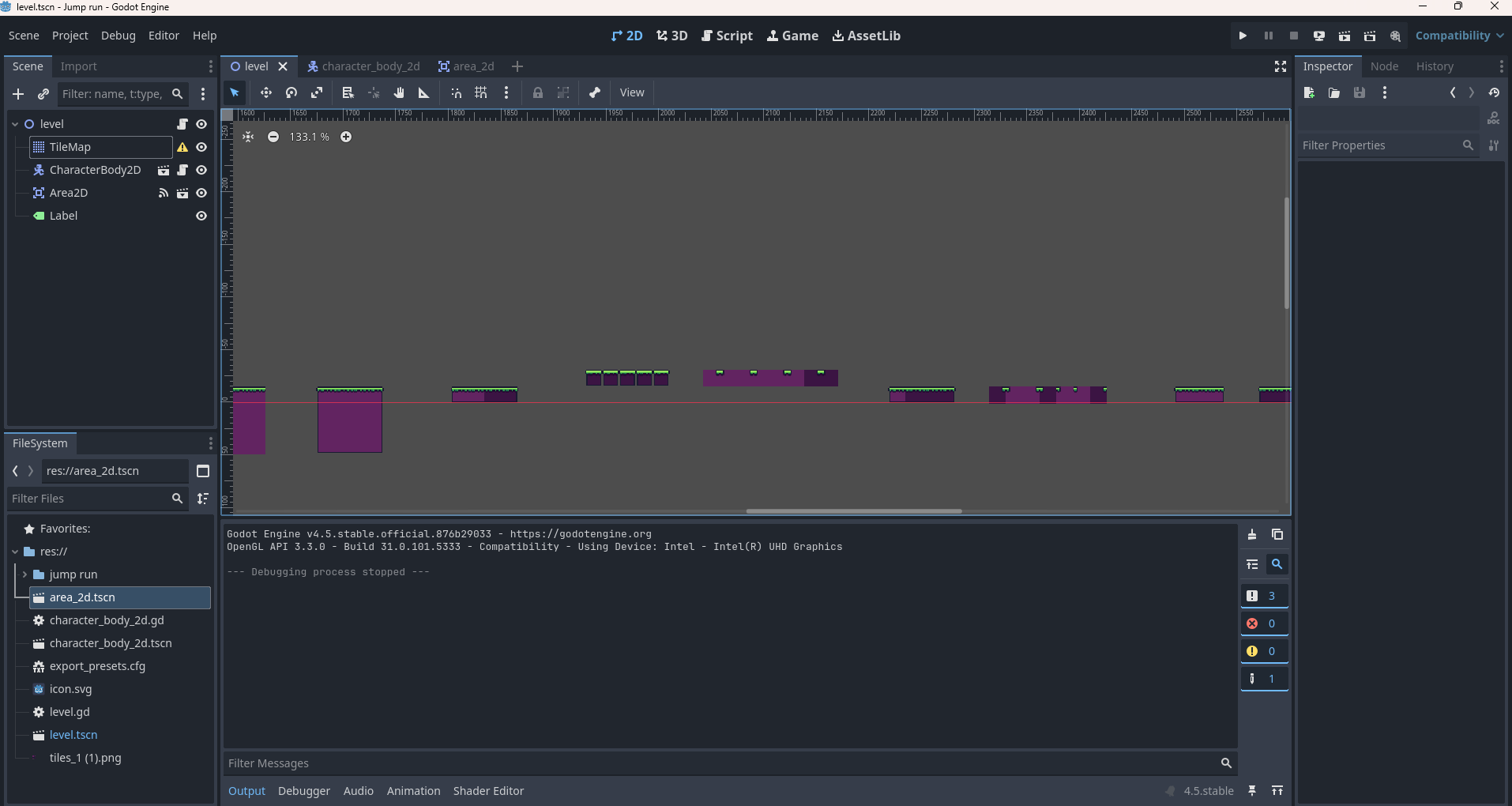Viewport: 1512px width, 806px height.
Task: Collapse the res:// folder
Action: (x=15, y=552)
